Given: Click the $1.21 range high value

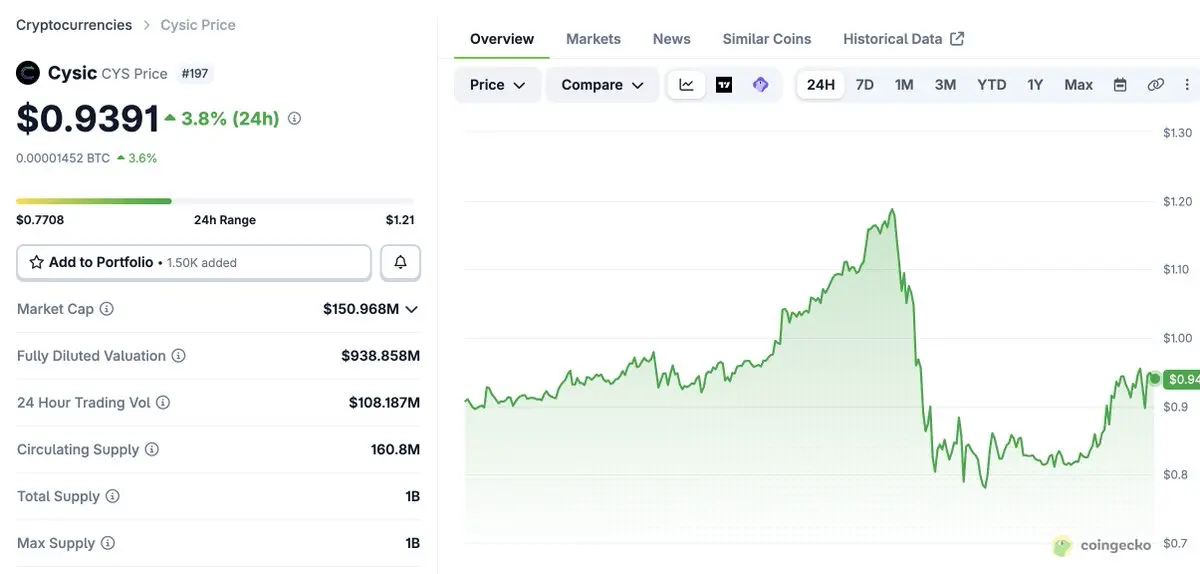Looking at the screenshot, I should pos(400,220).
